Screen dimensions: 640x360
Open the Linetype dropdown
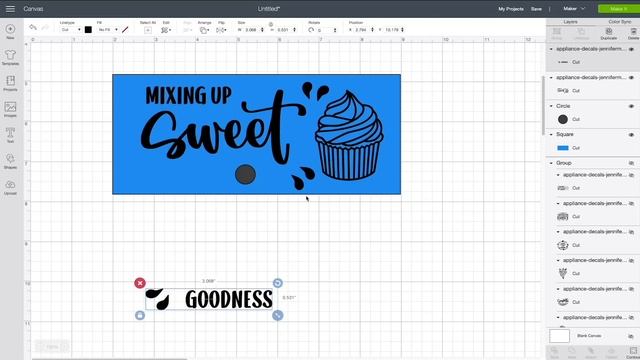[70, 30]
